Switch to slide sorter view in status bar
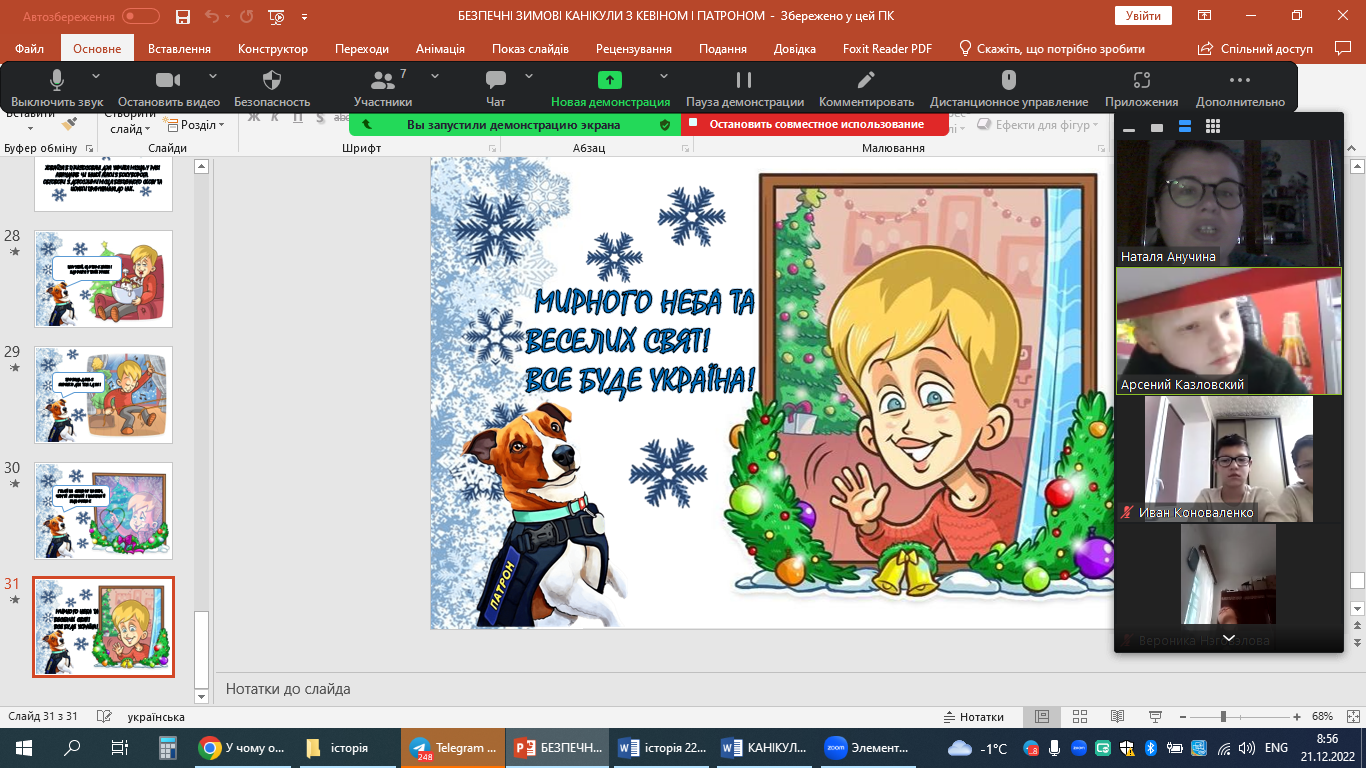This screenshot has height=768, width=1366. (x=1079, y=717)
